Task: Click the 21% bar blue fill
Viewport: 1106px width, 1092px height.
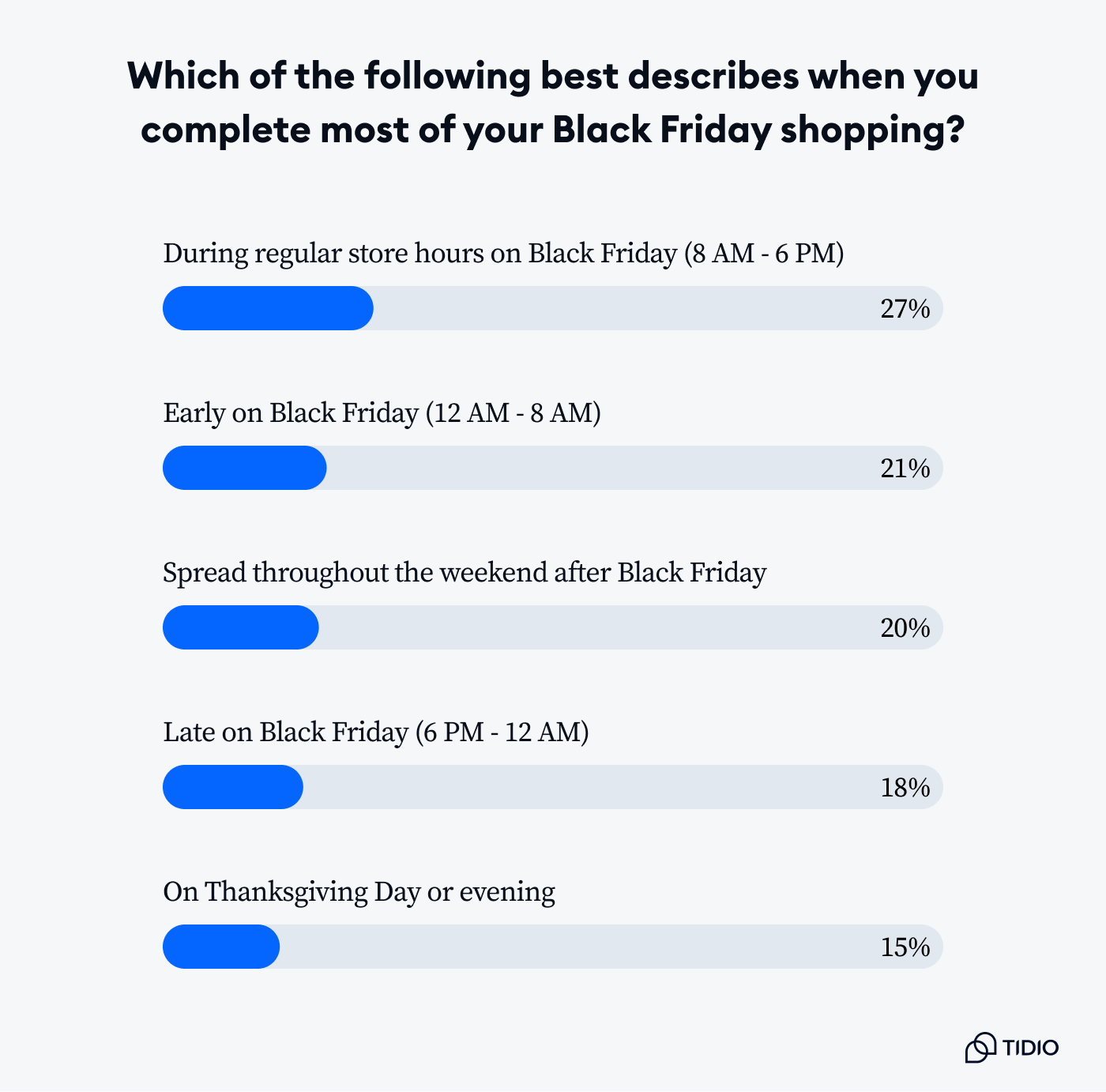Action: [244, 468]
